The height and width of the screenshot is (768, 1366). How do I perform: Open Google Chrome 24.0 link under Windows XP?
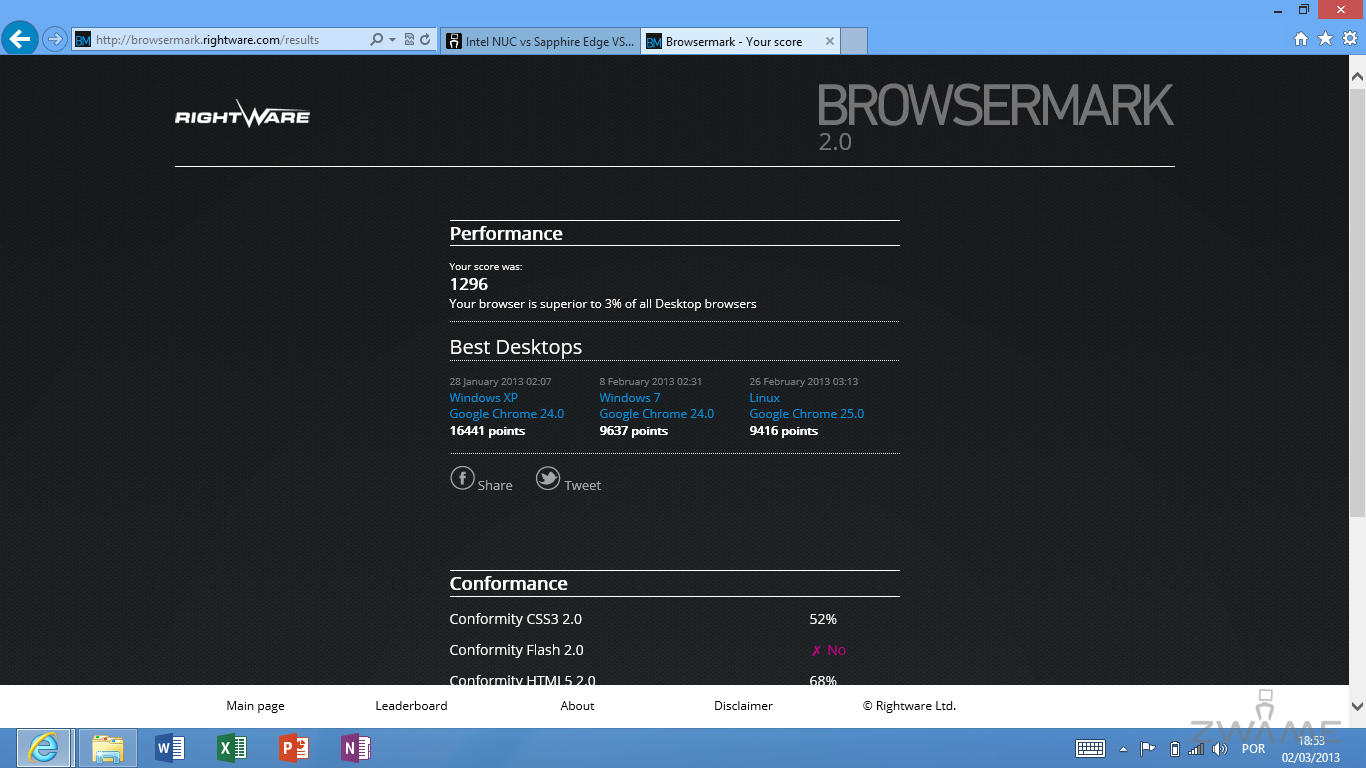[507, 414]
